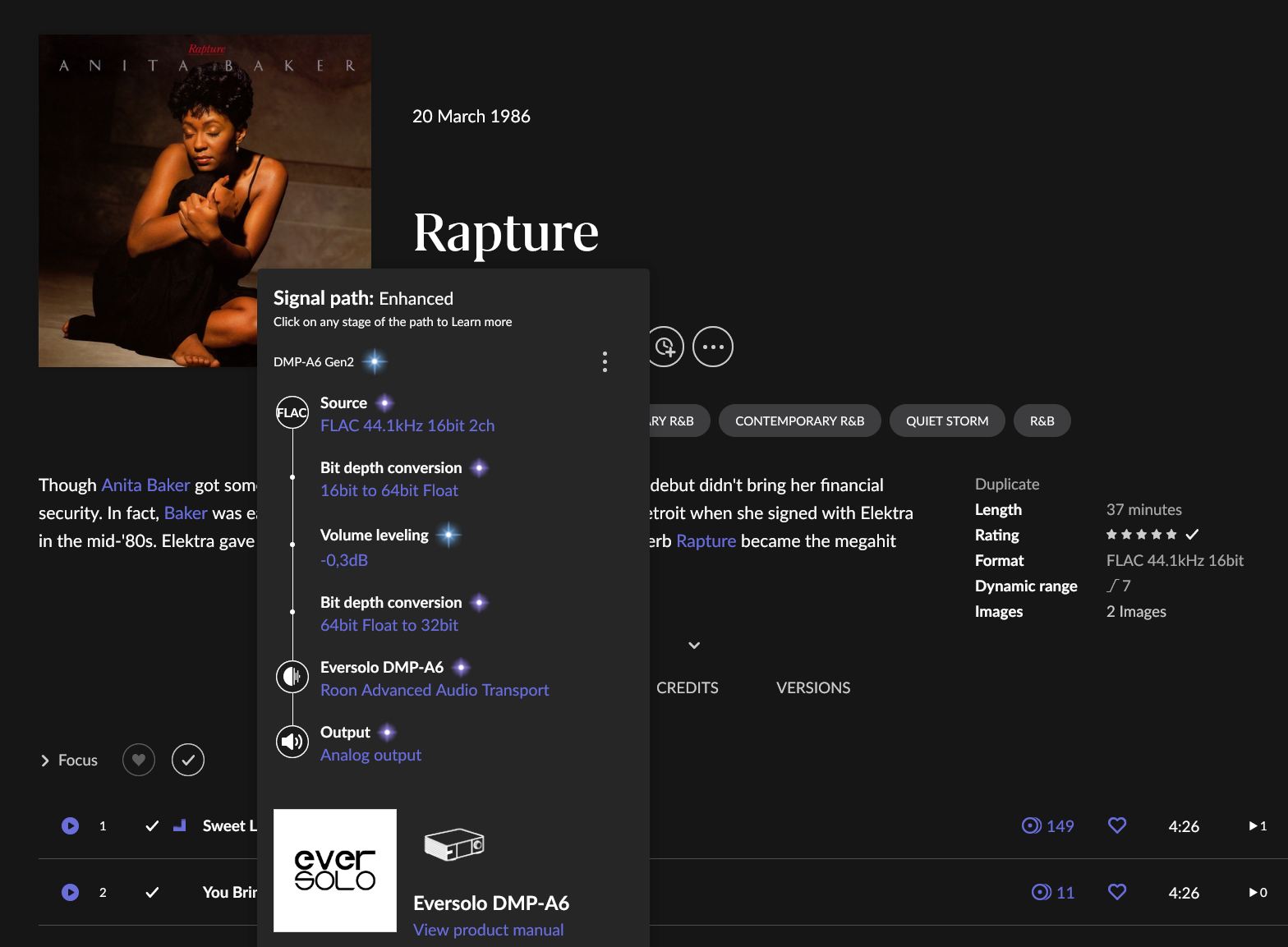
Task: Toggle the heart filter next to Focus
Action: coord(139,760)
